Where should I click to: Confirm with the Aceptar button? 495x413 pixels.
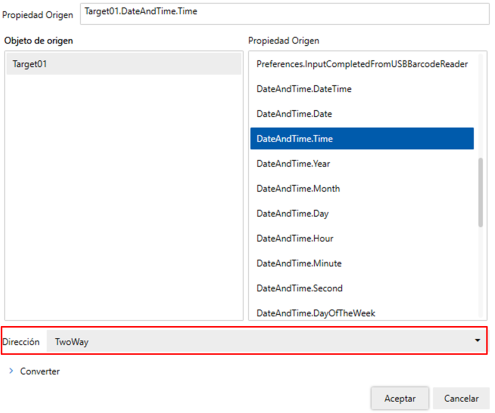[400, 398]
